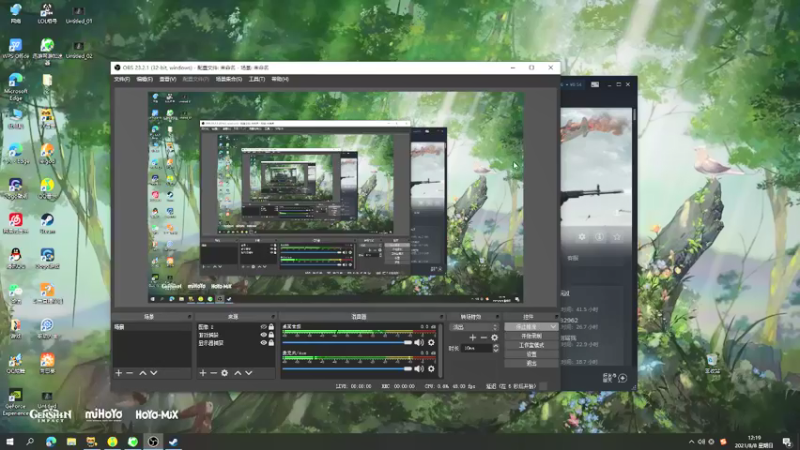Open the Steam desktop shortcut
Image resolution: width=800 pixels, height=450 pixels.
47,223
